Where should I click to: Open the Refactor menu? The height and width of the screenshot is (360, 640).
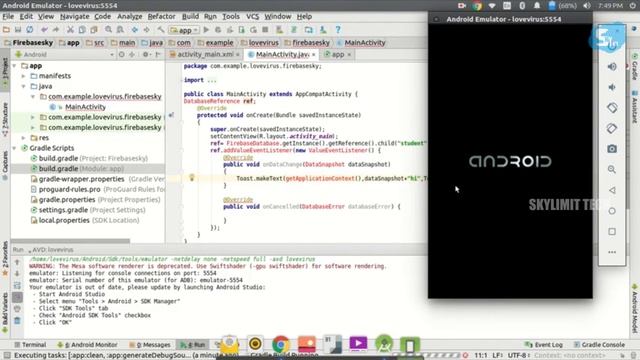coord(161,16)
